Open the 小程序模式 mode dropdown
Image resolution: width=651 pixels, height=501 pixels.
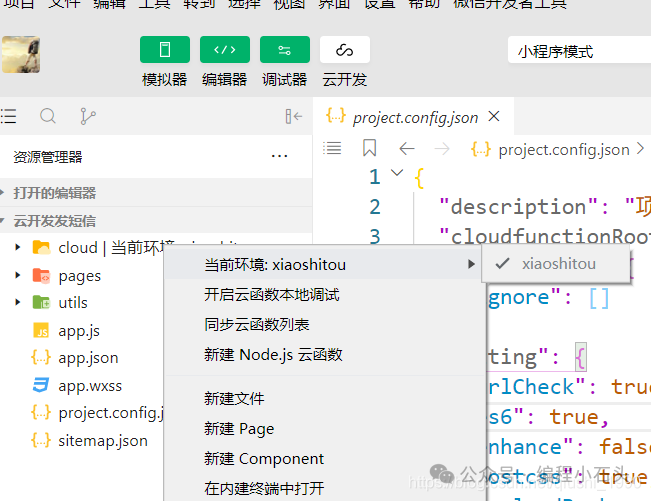(579, 51)
